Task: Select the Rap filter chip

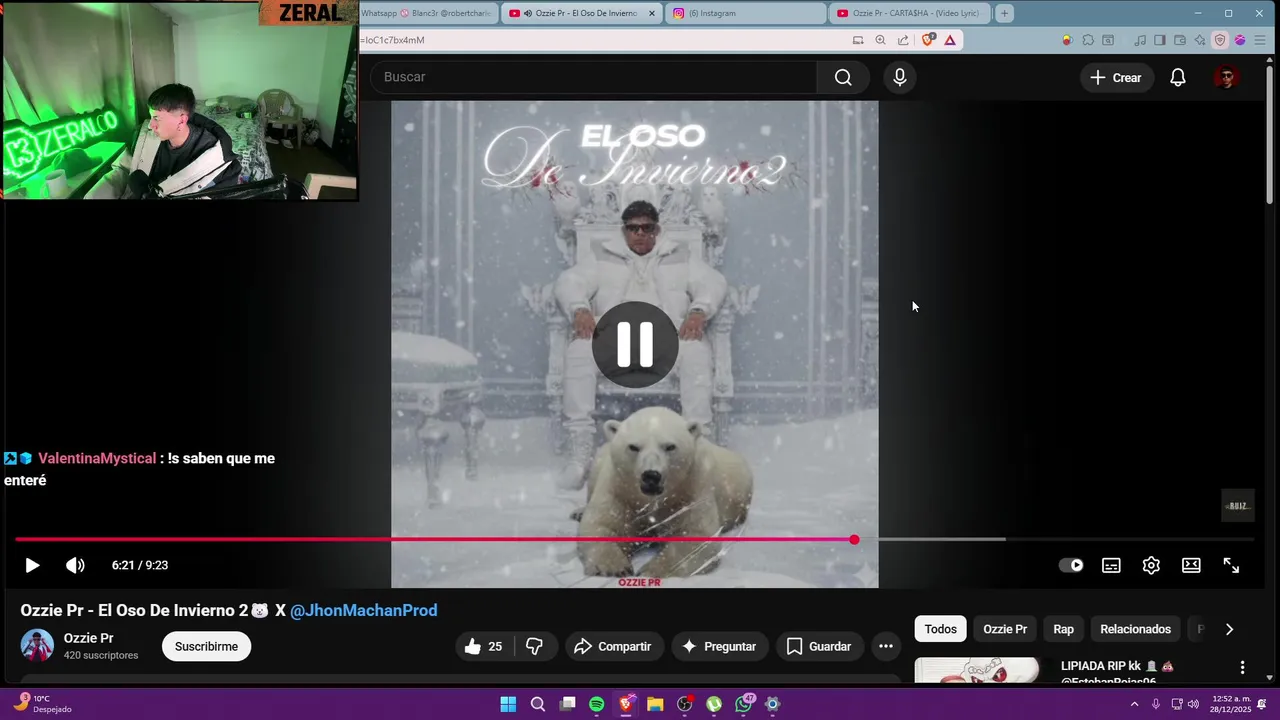Action: (1063, 629)
